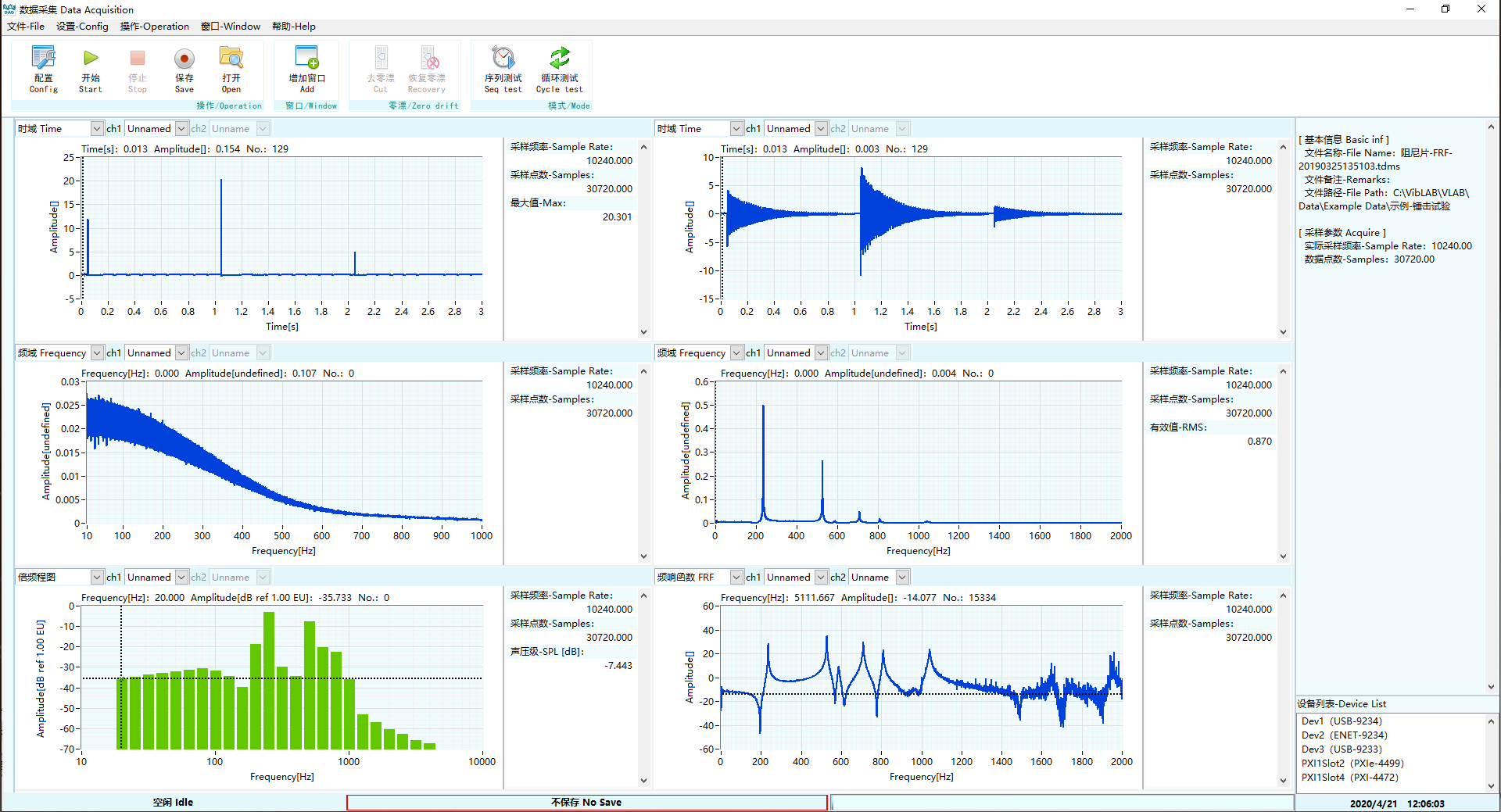1501x812 pixels.
Task: Open the 时域 Time display type dropdown
Action: point(60,127)
